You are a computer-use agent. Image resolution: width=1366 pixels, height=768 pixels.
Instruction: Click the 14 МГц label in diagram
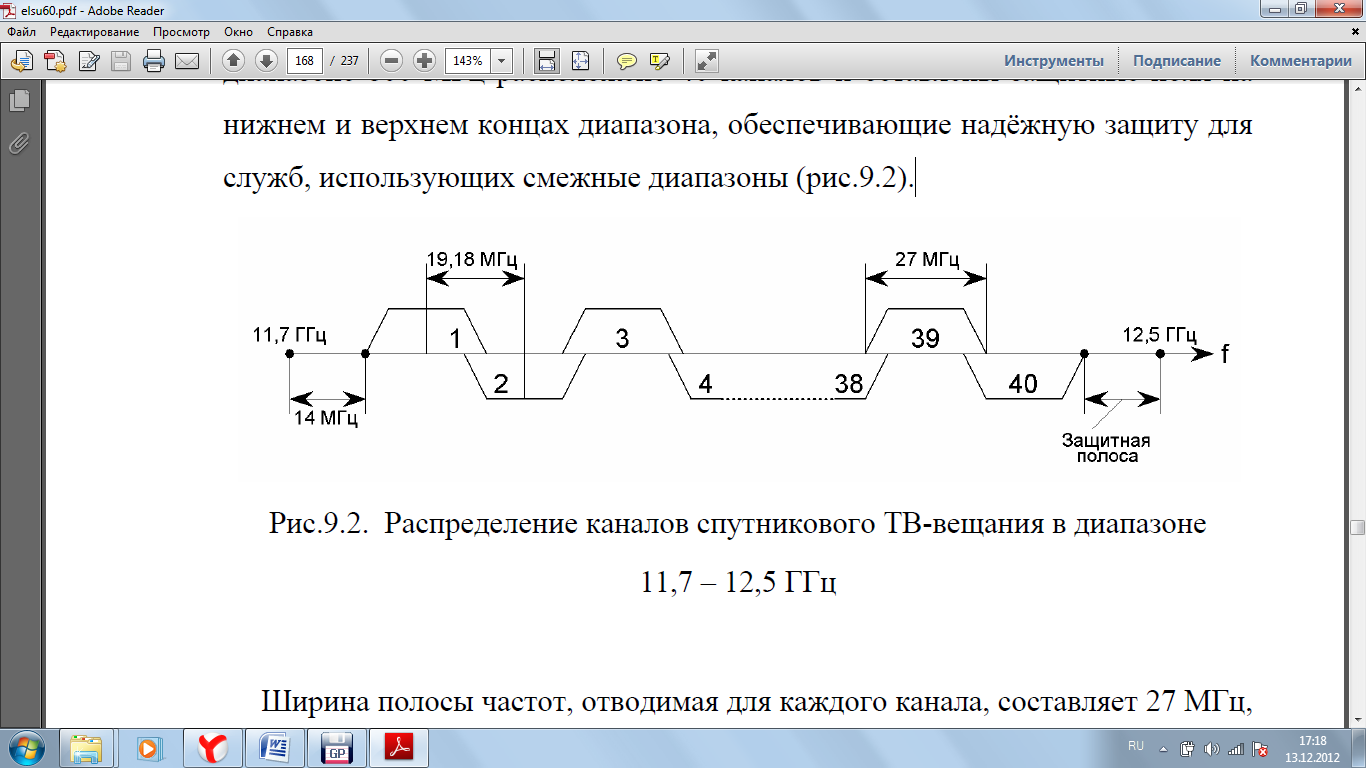point(326,418)
